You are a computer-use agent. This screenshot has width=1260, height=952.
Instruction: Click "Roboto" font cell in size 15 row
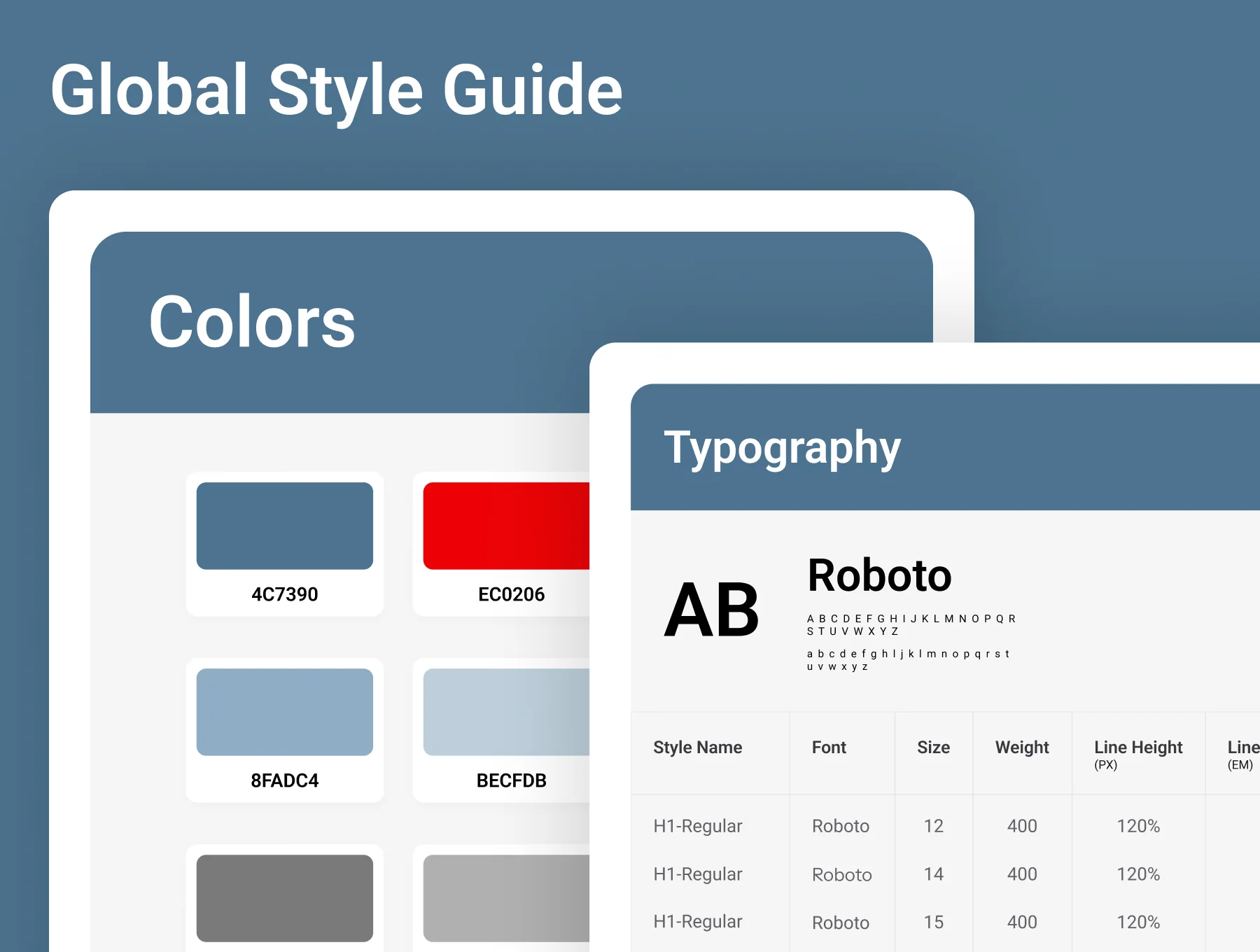click(841, 923)
